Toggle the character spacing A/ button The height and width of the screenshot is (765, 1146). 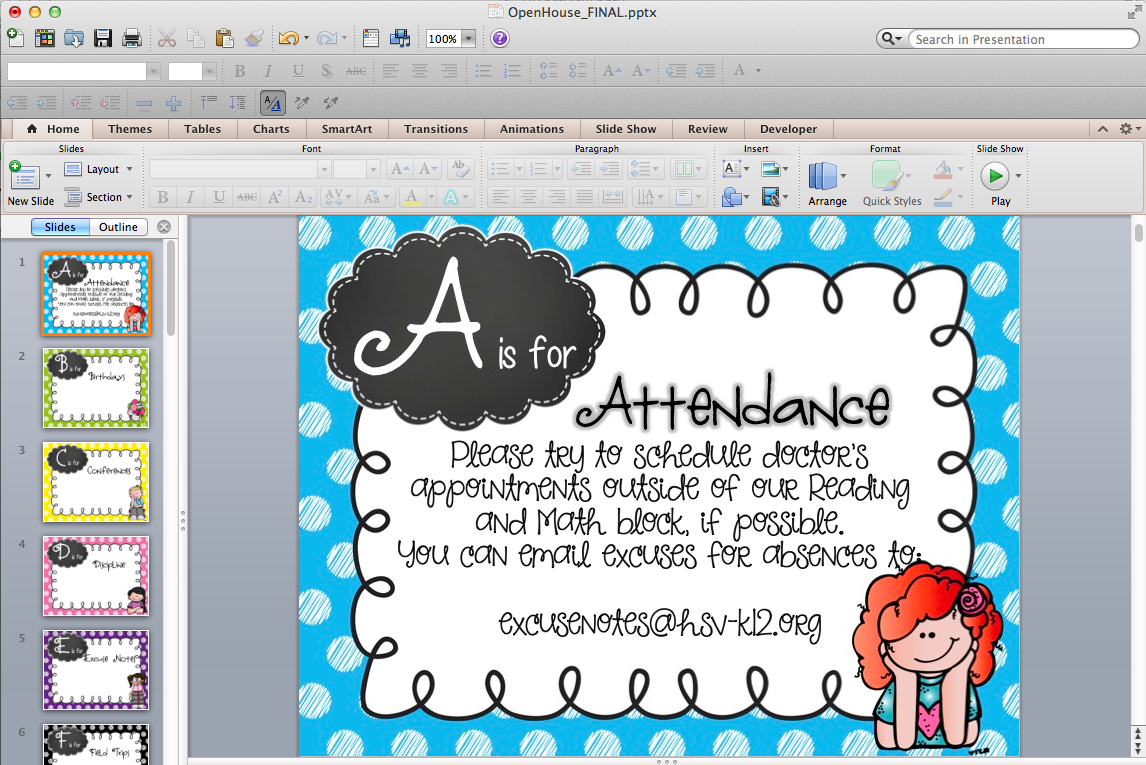(x=273, y=103)
